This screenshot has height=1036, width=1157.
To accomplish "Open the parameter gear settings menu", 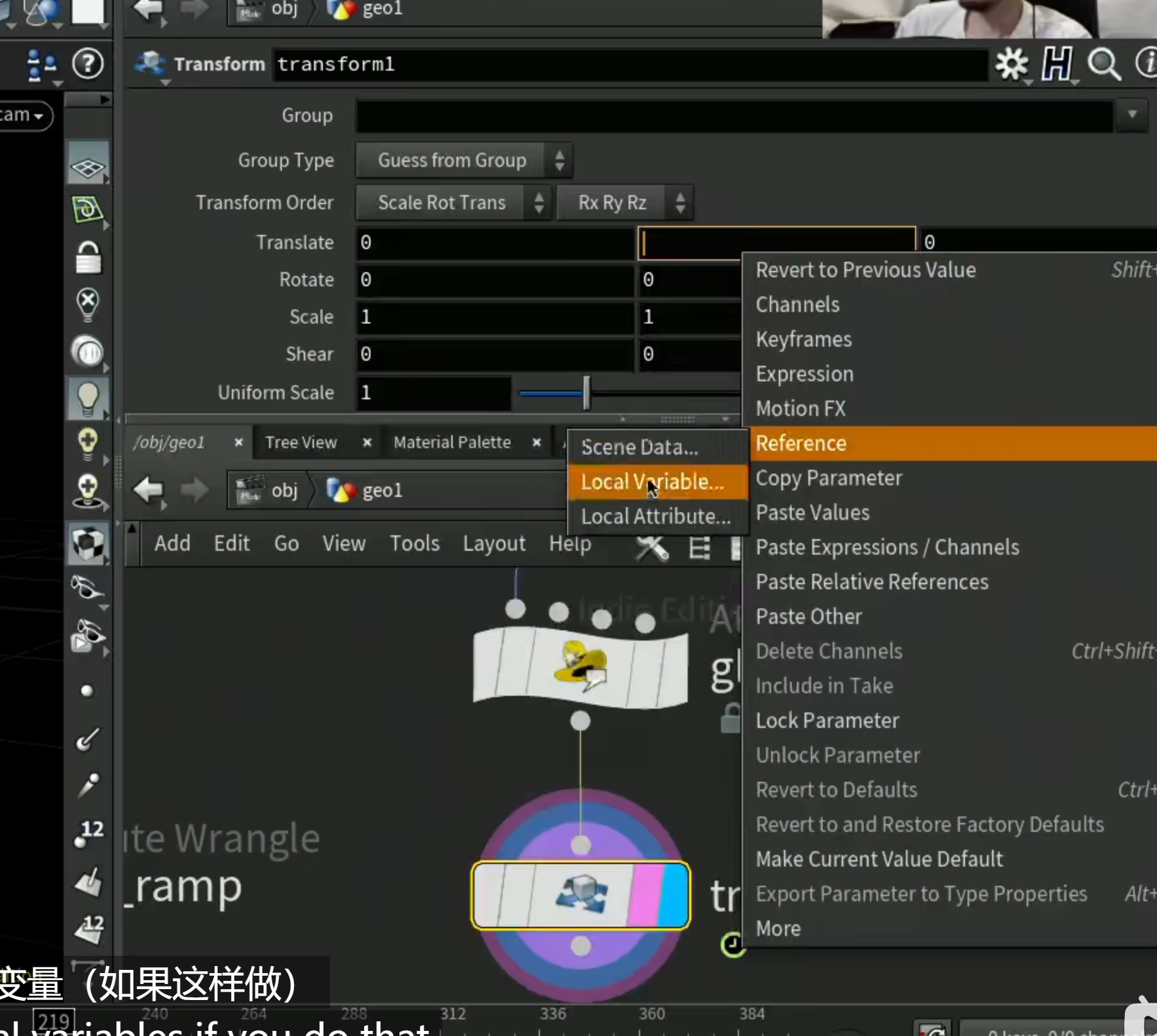I will click(1012, 64).
